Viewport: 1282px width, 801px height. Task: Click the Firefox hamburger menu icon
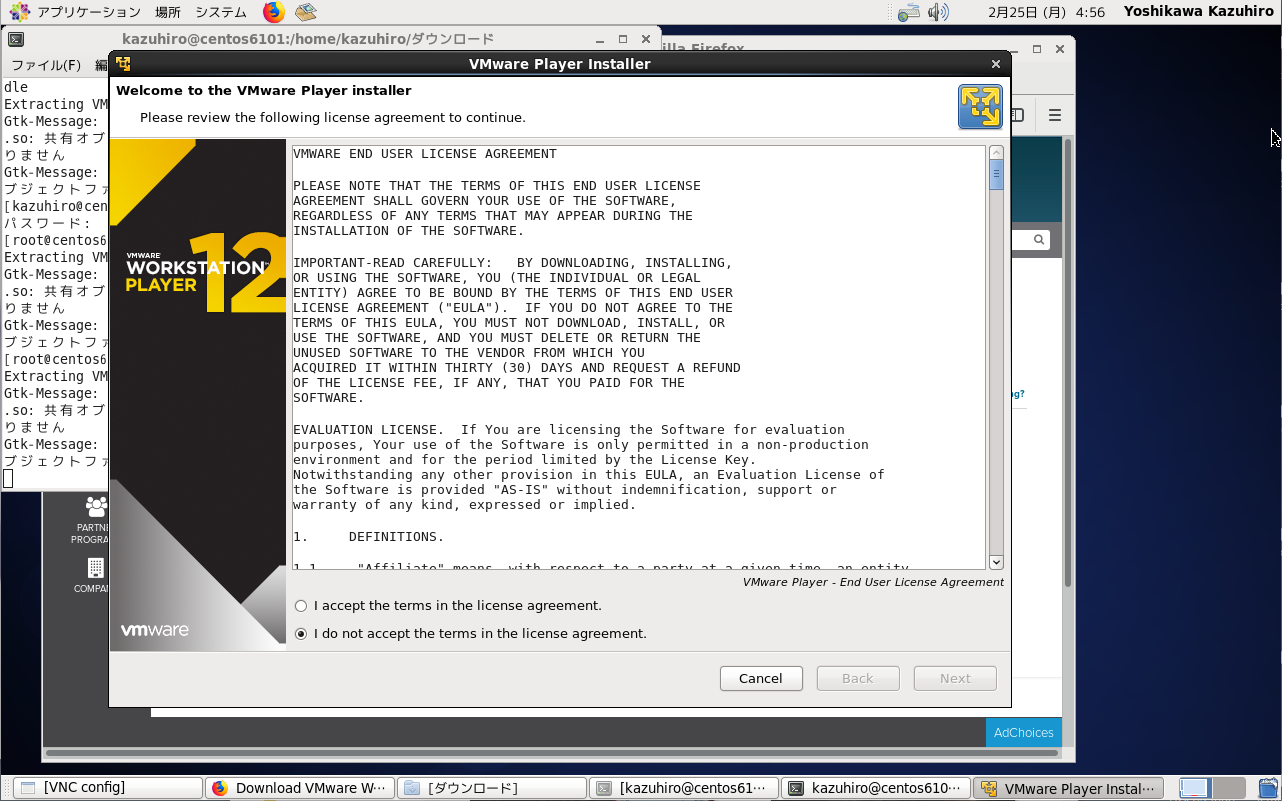(1054, 115)
